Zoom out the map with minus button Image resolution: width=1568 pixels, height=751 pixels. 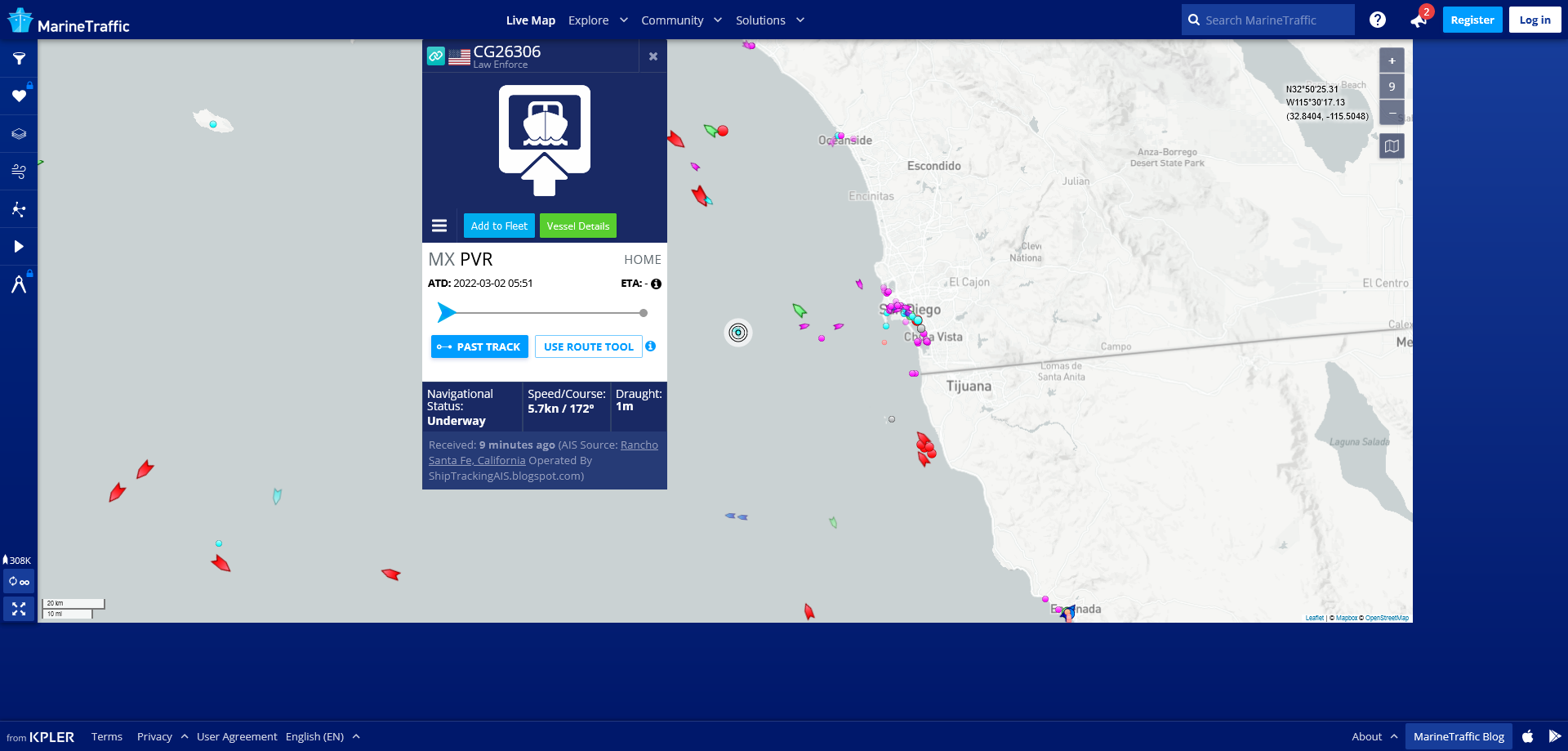[1392, 113]
